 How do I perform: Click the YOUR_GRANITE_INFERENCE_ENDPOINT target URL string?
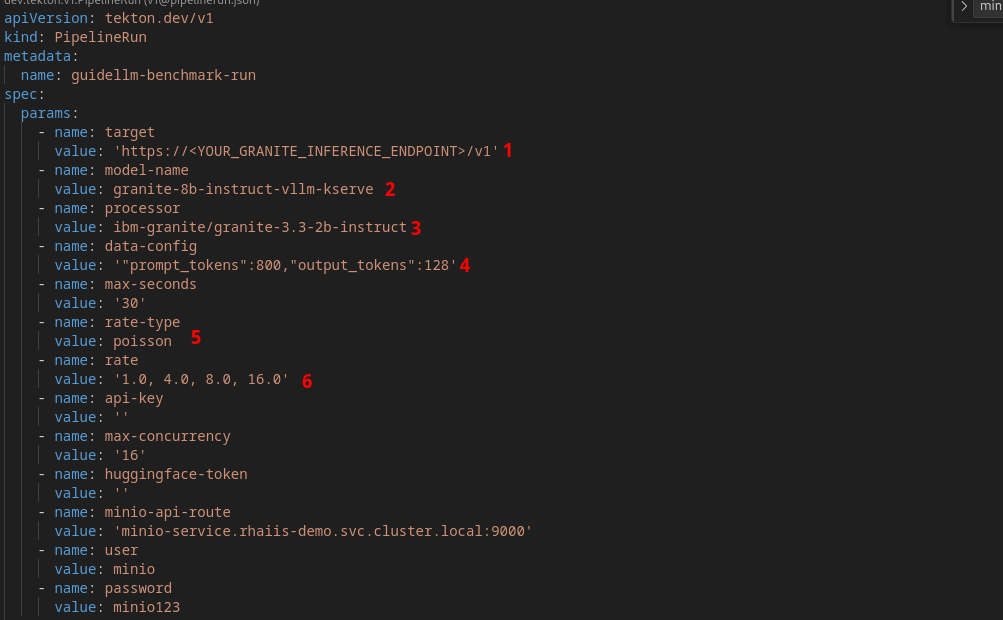(x=305, y=151)
